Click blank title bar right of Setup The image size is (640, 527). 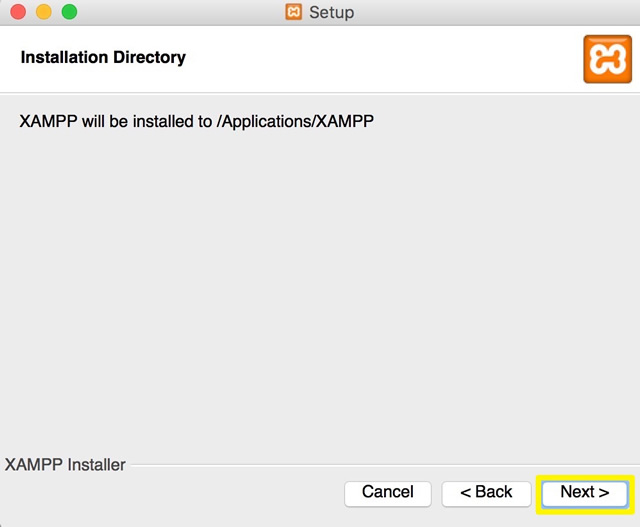[x=490, y=12]
